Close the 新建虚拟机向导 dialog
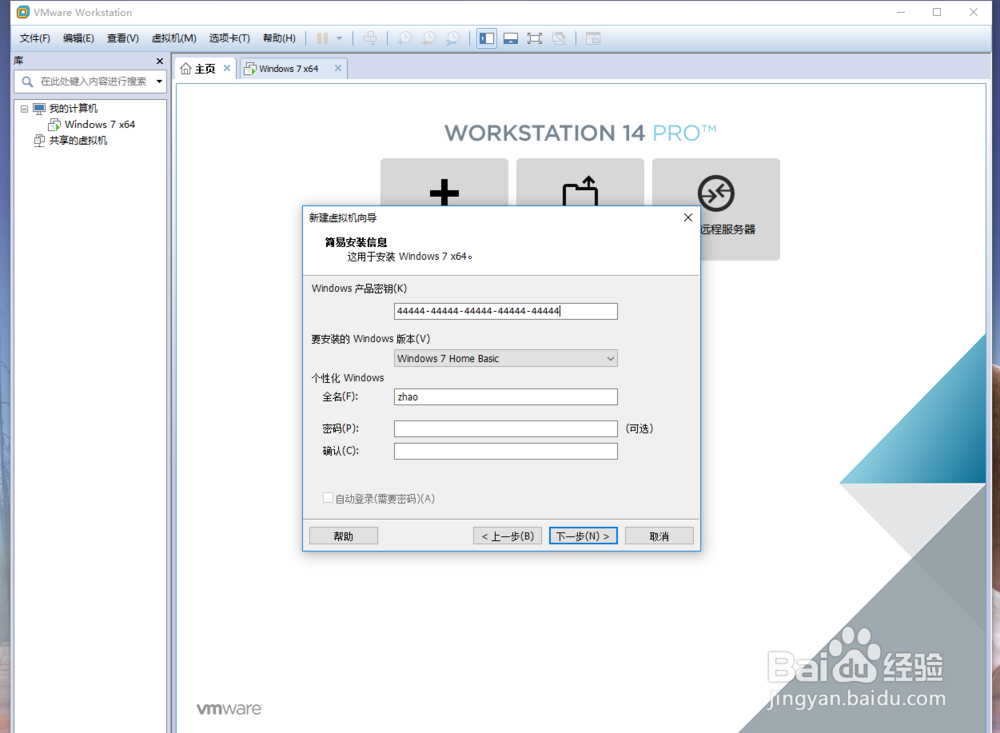 [x=688, y=218]
